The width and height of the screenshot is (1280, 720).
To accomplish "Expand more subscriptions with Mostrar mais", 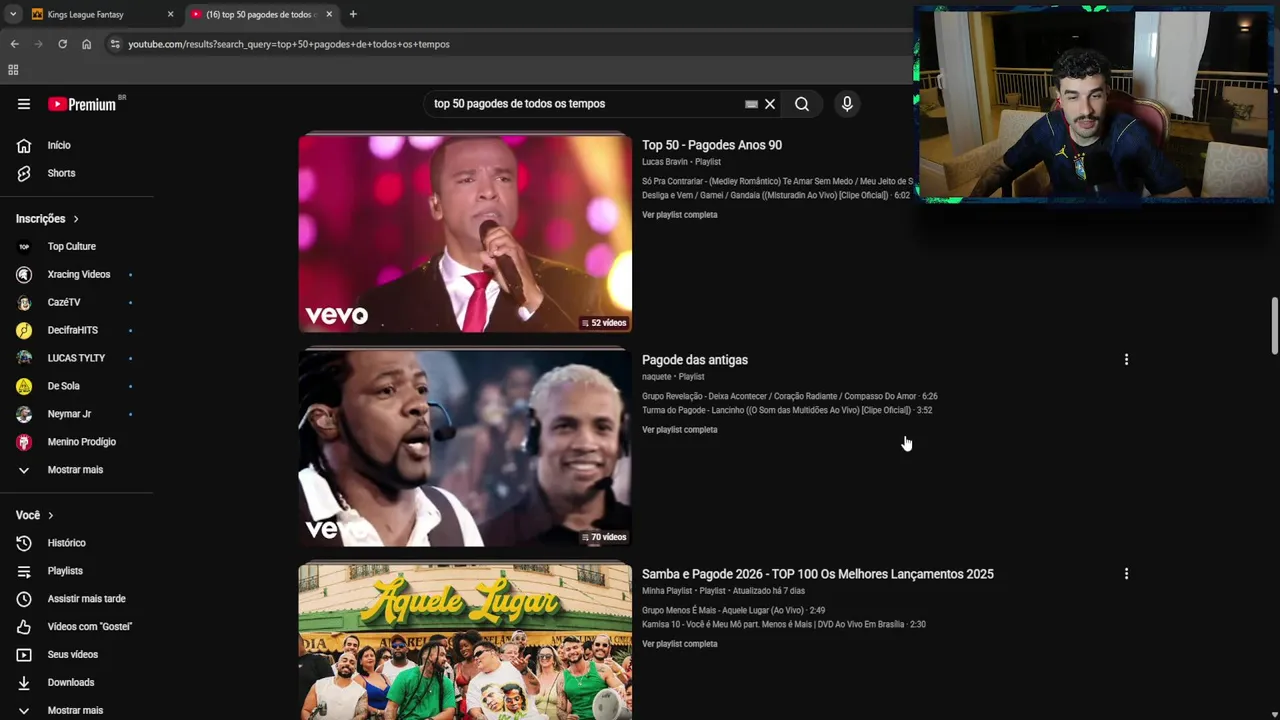I will 76,470.
